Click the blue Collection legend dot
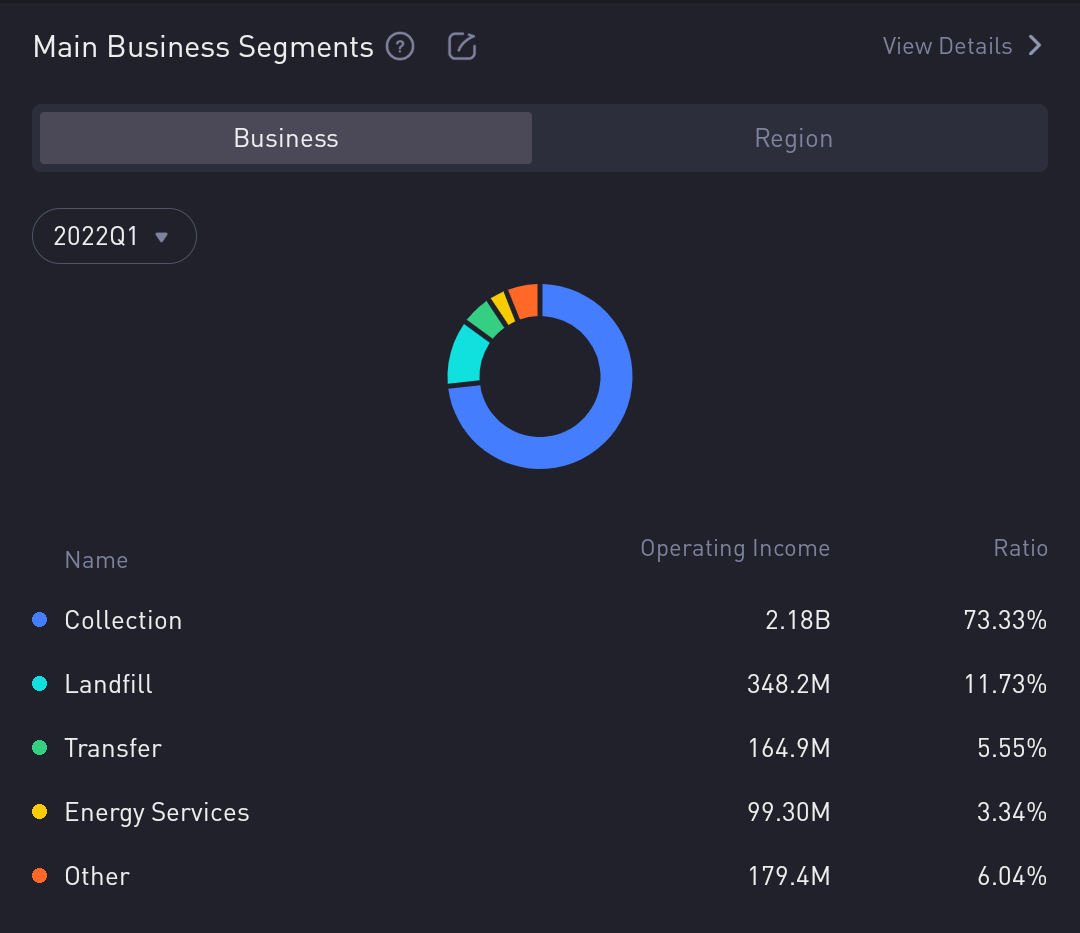The height and width of the screenshot is (933, 1080). [40, 620]
